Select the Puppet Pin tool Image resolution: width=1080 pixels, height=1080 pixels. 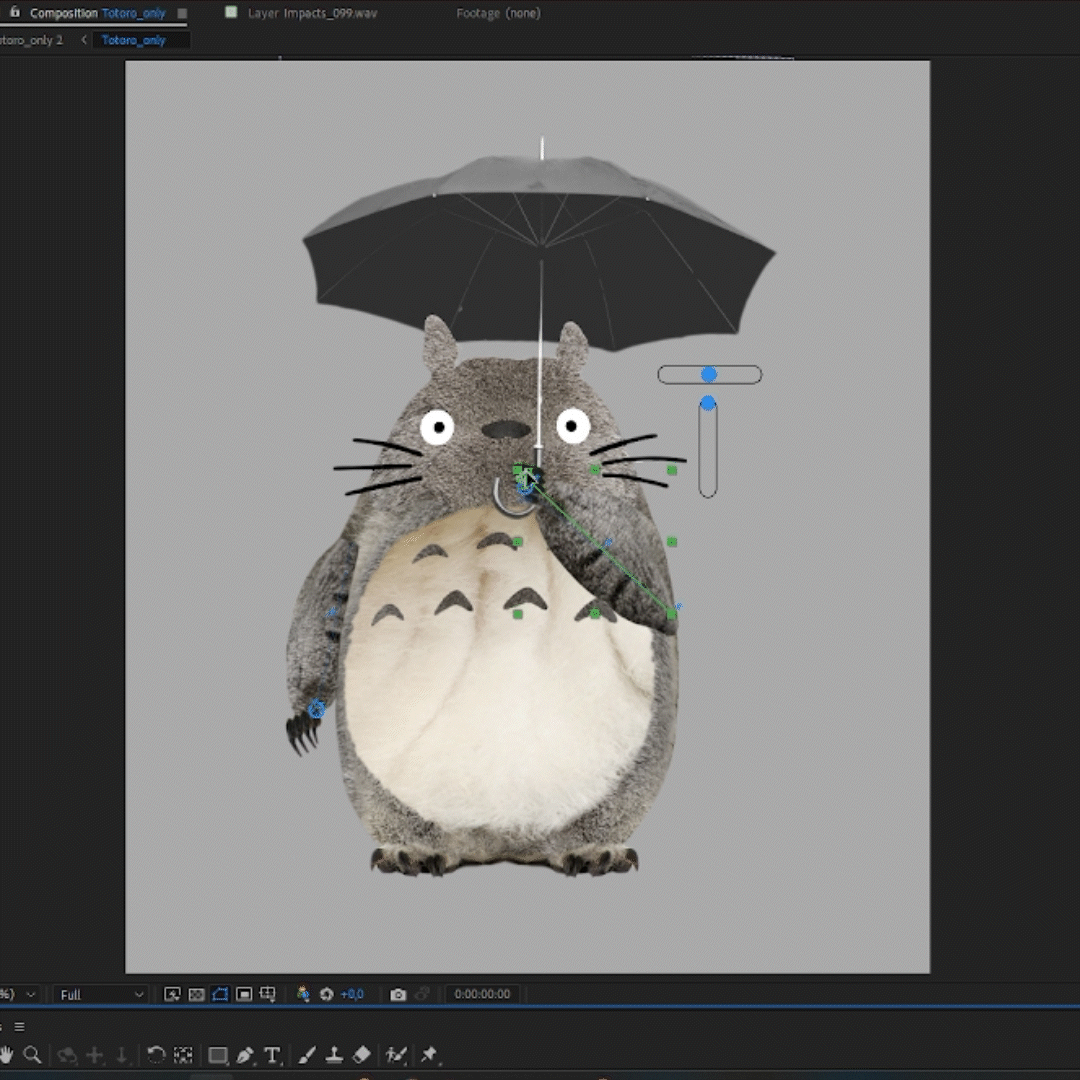click(x=428, y=1055)
